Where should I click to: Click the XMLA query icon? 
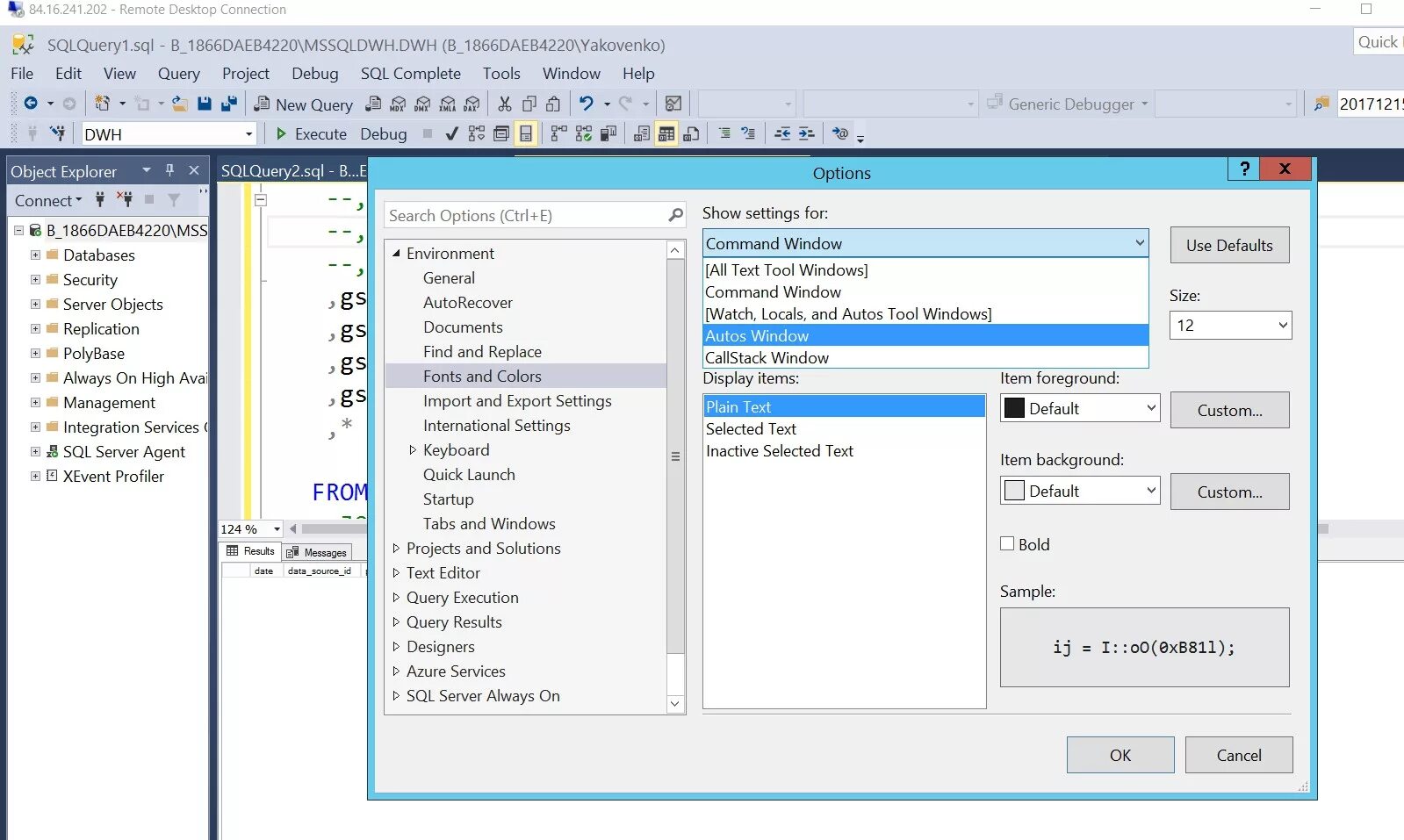tap(447, 104)
